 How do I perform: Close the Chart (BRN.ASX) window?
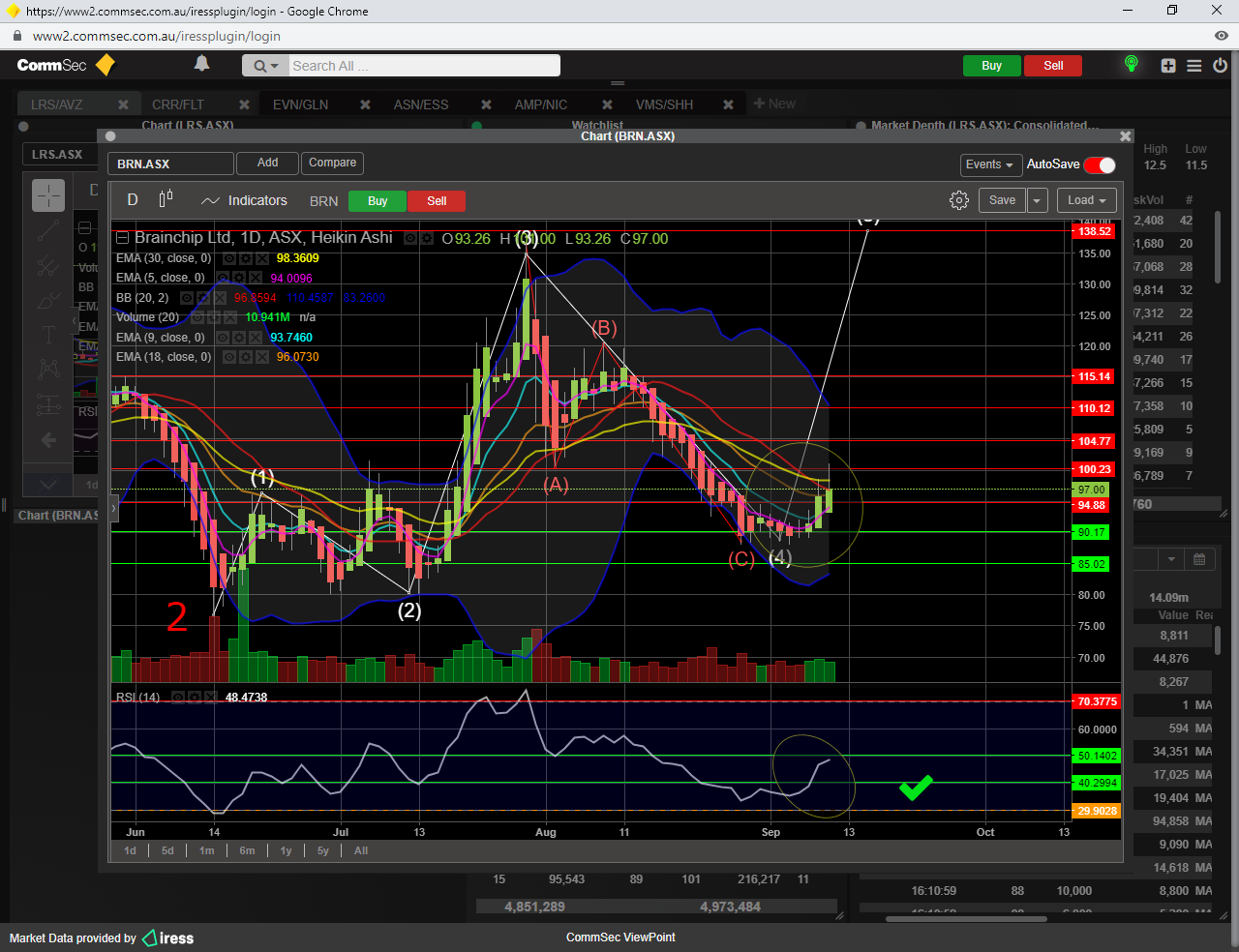(x=1125, y=136)
